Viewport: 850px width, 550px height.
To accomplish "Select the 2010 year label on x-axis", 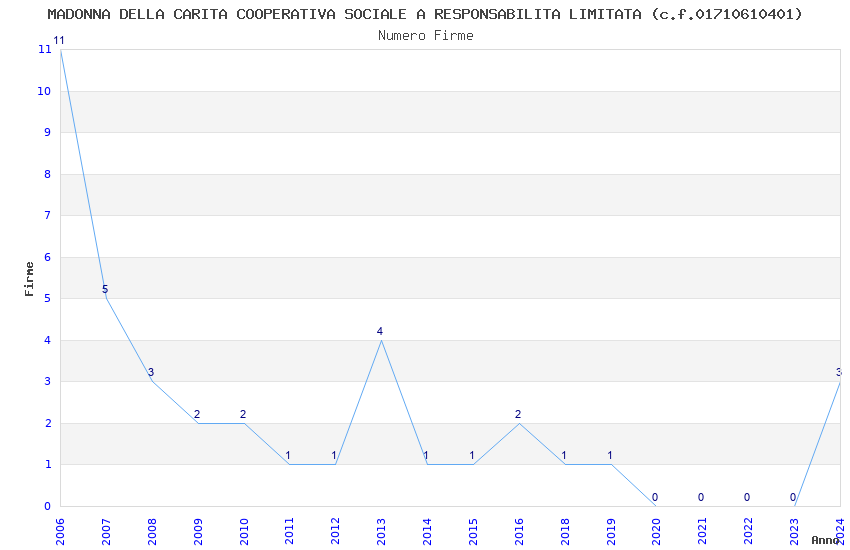I will click(x=244, y=531).
